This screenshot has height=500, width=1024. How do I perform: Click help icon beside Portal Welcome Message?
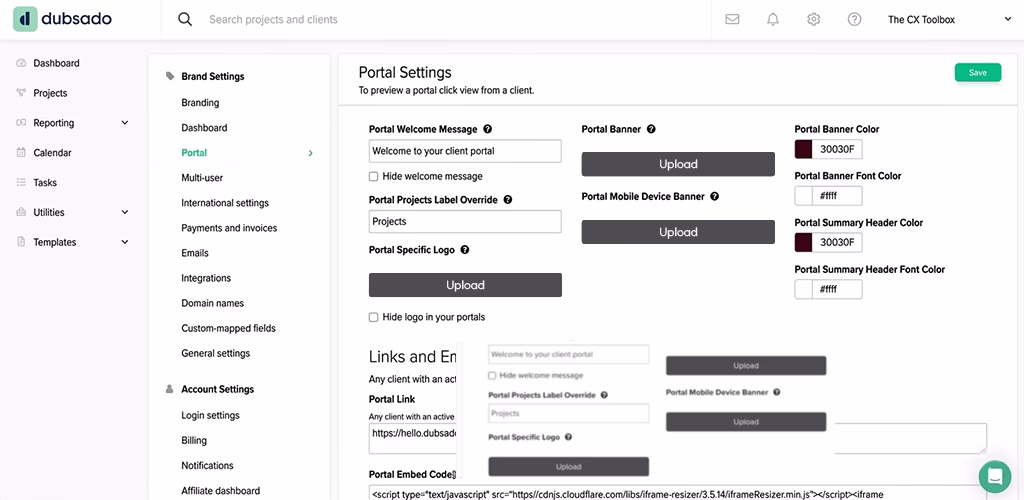(488, 129)
